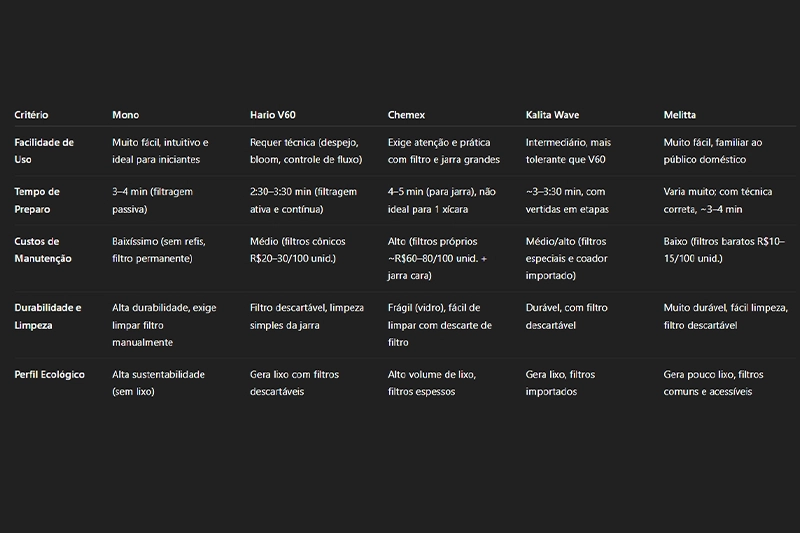
Task: Click the Melitta column header
Action: pos(680,115)
